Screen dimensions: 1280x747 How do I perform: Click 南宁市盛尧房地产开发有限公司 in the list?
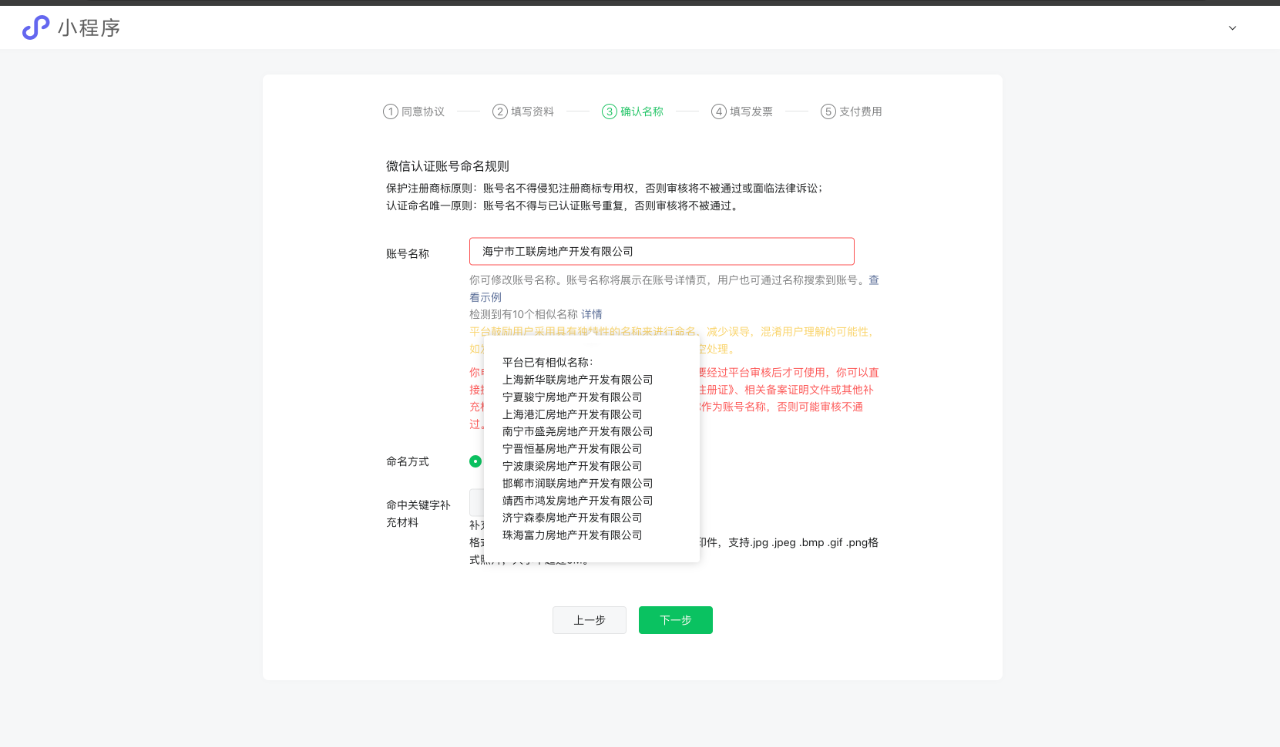[x=577, y=431]
